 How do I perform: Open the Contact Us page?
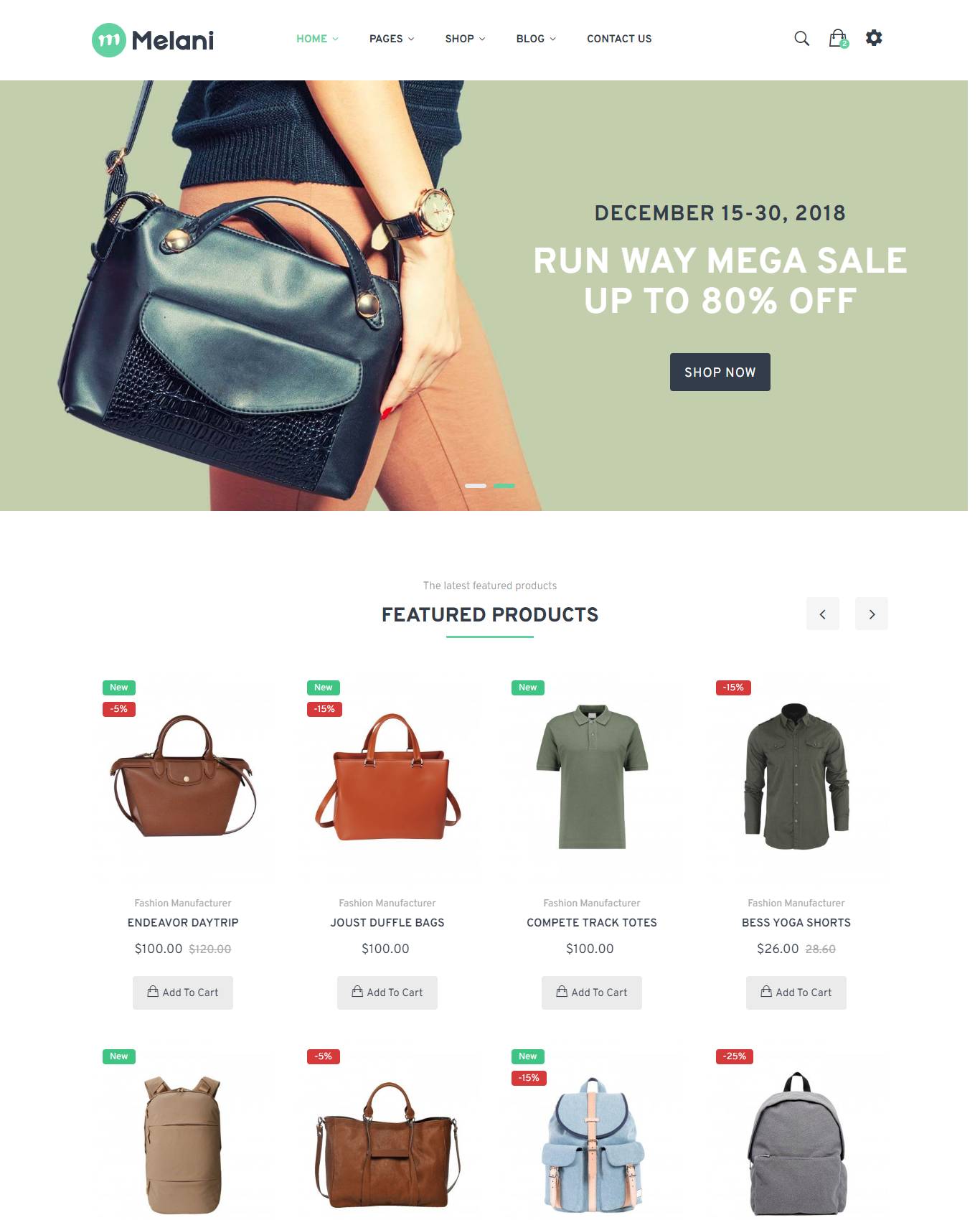pos(619,39)
